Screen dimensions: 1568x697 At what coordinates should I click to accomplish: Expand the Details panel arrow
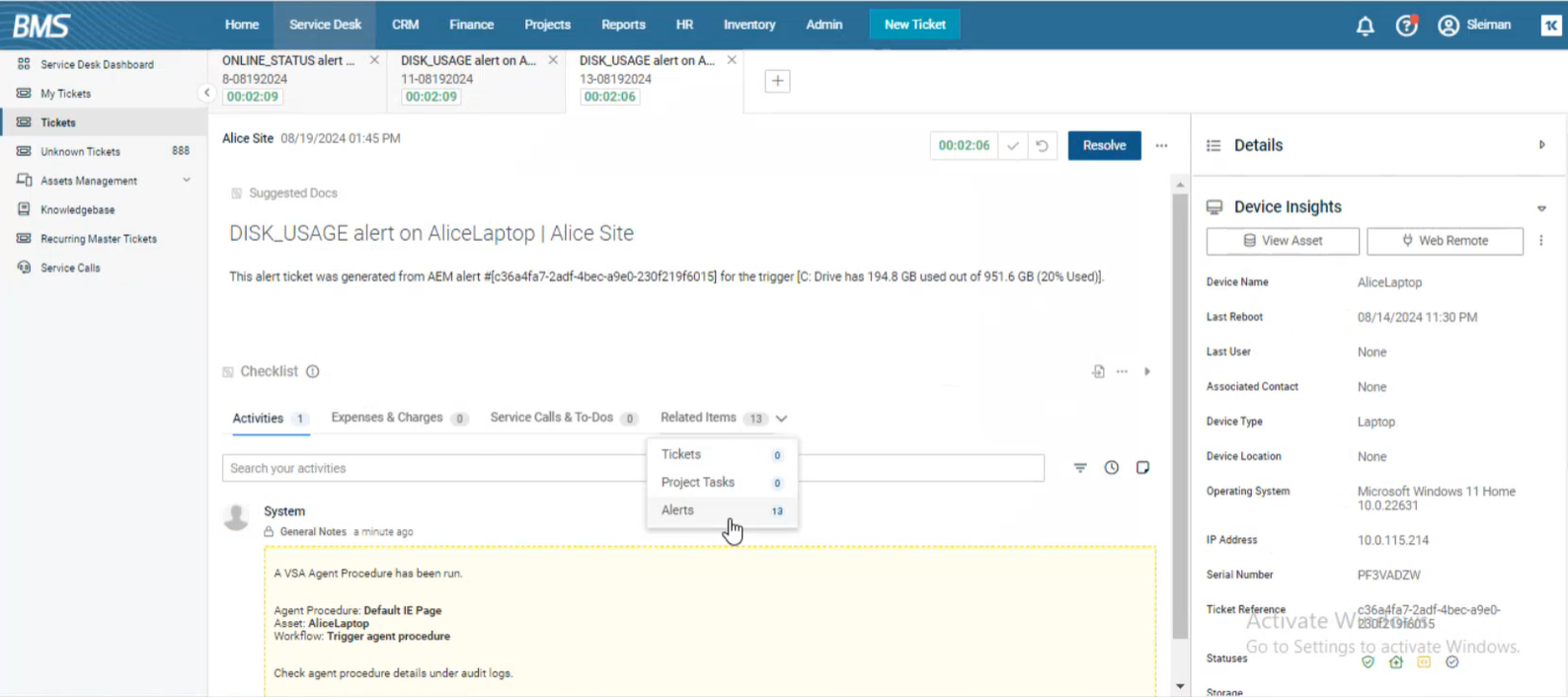pyautogui.click(x=1541, y=145)
